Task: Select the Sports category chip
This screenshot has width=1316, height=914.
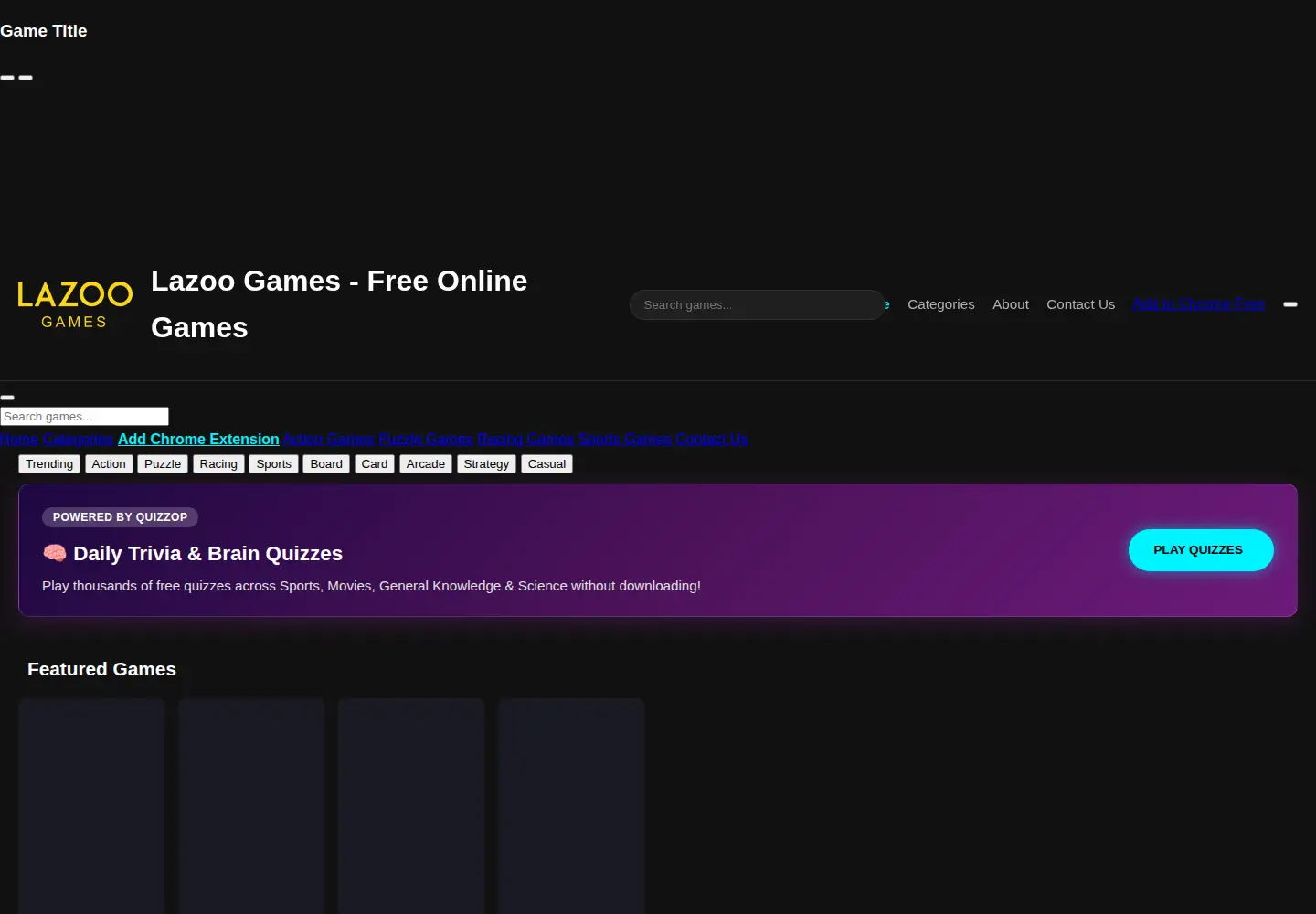Action: [x=274, y=464]
